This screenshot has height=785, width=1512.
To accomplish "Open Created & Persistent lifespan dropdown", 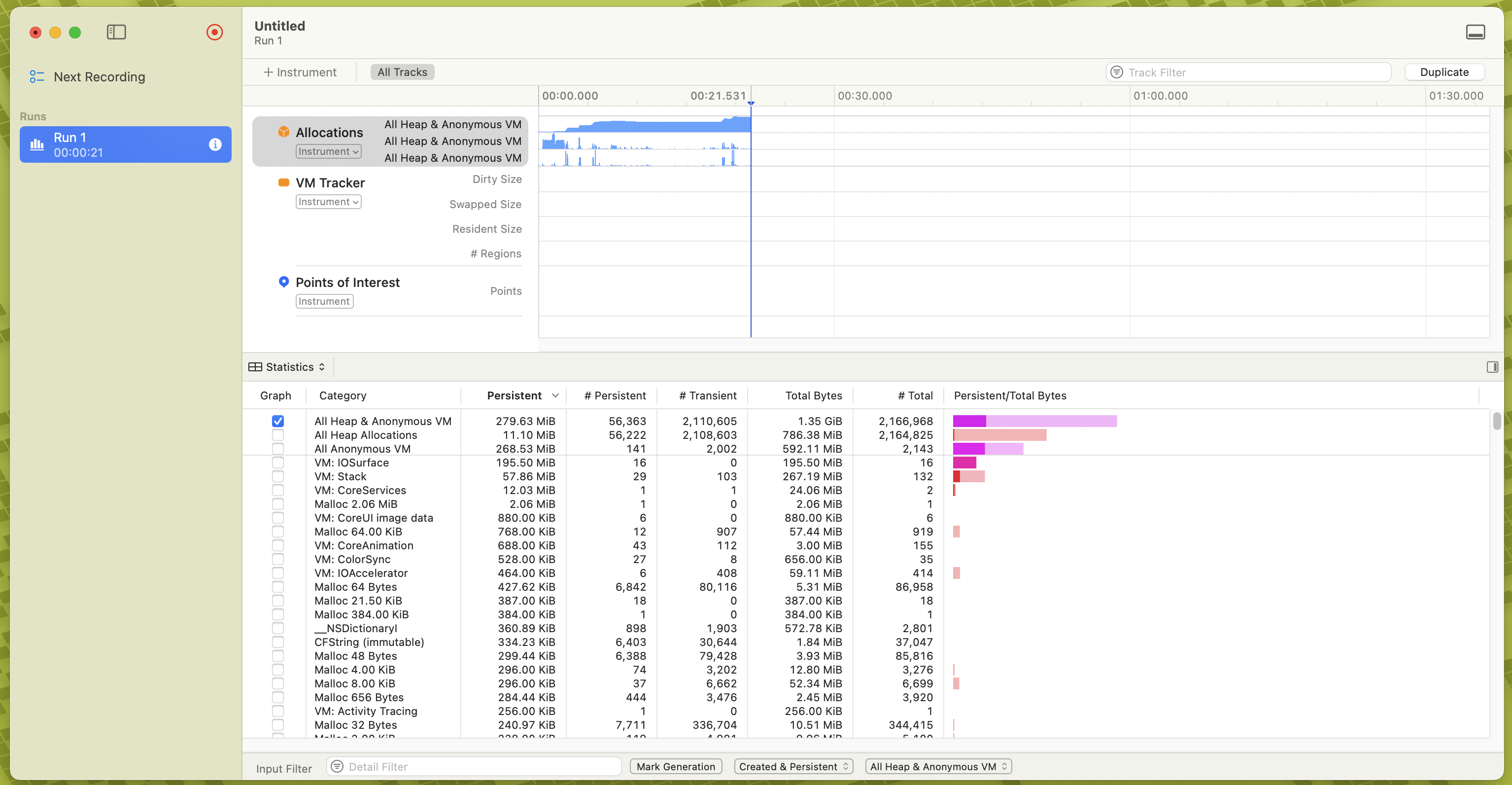I will (793, 766).
